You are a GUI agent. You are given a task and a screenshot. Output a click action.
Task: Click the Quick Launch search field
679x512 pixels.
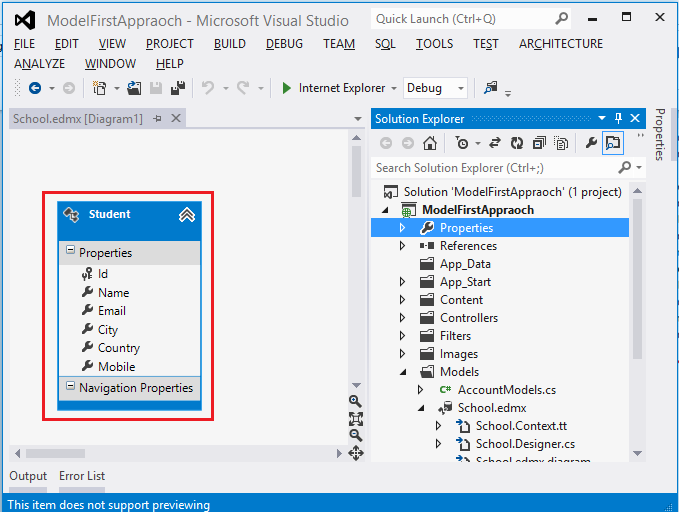click(x=462, y=19)
